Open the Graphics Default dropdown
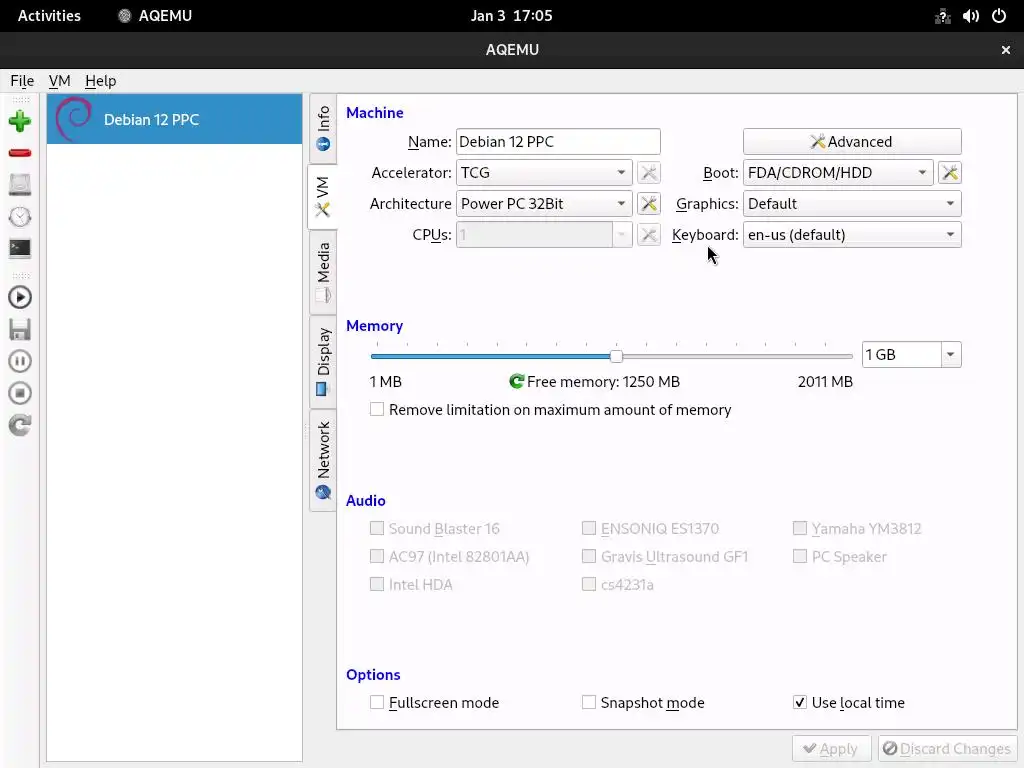 coord(852,204)
